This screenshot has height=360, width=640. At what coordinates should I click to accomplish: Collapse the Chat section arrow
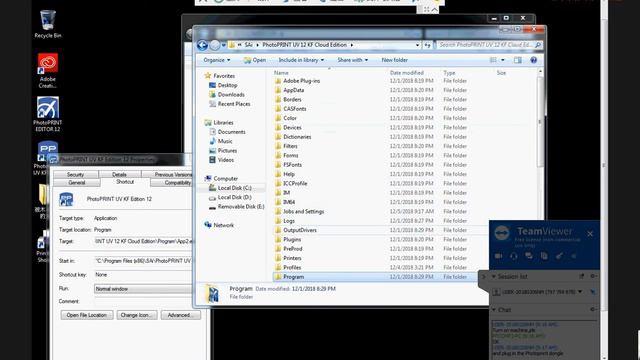493,310
